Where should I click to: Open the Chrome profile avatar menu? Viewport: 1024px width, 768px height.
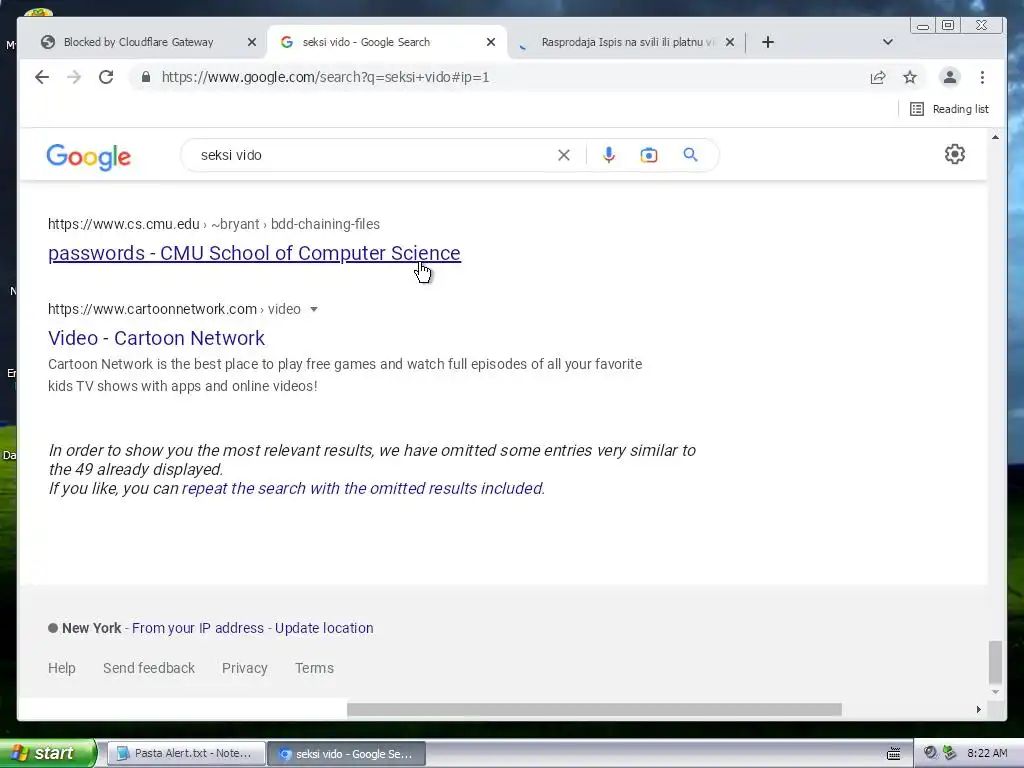(950, 77)
